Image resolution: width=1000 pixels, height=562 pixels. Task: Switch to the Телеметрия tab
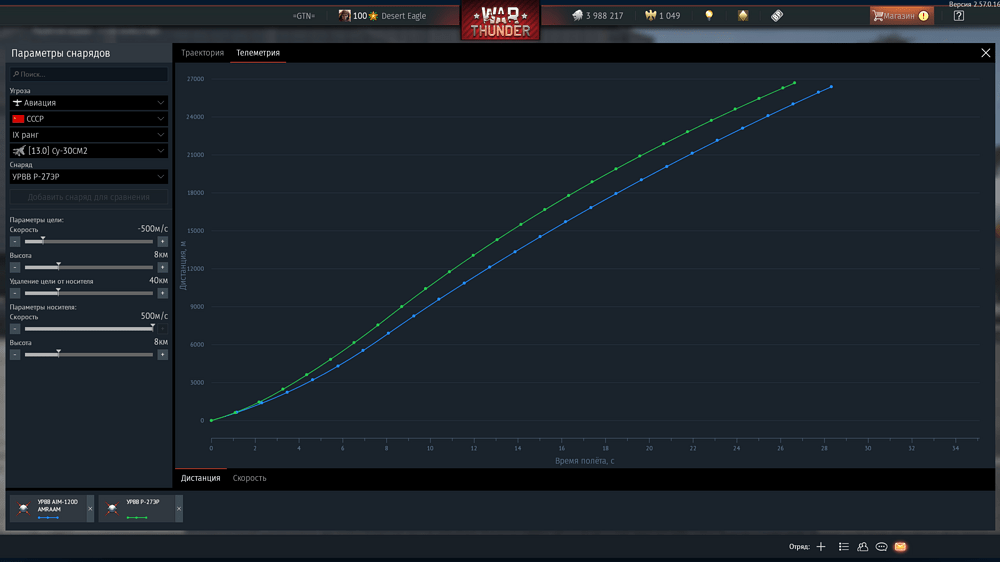pos(258,53)
